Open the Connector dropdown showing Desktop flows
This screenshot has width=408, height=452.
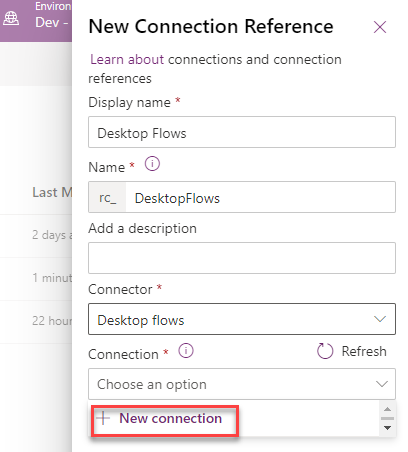click(x=242, y=319)
